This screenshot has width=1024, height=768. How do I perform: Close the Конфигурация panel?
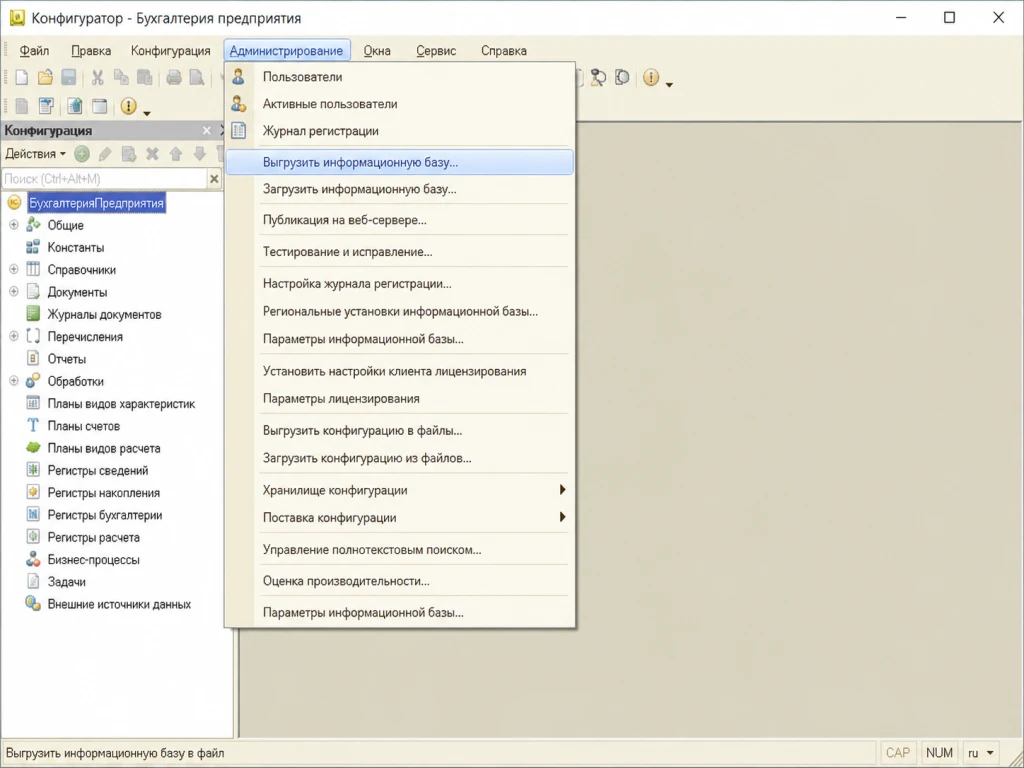coord(206,131)
